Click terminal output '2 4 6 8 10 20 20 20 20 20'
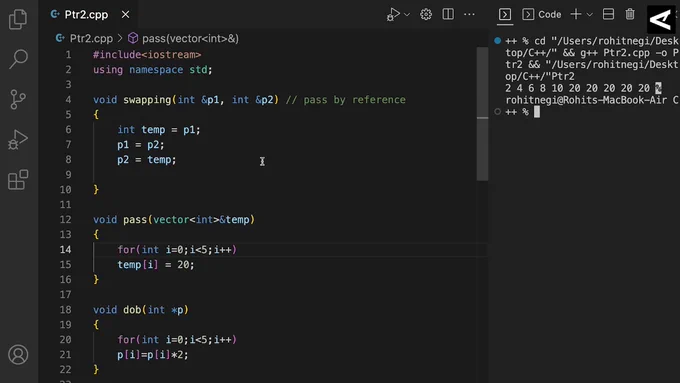 (577, 88)
